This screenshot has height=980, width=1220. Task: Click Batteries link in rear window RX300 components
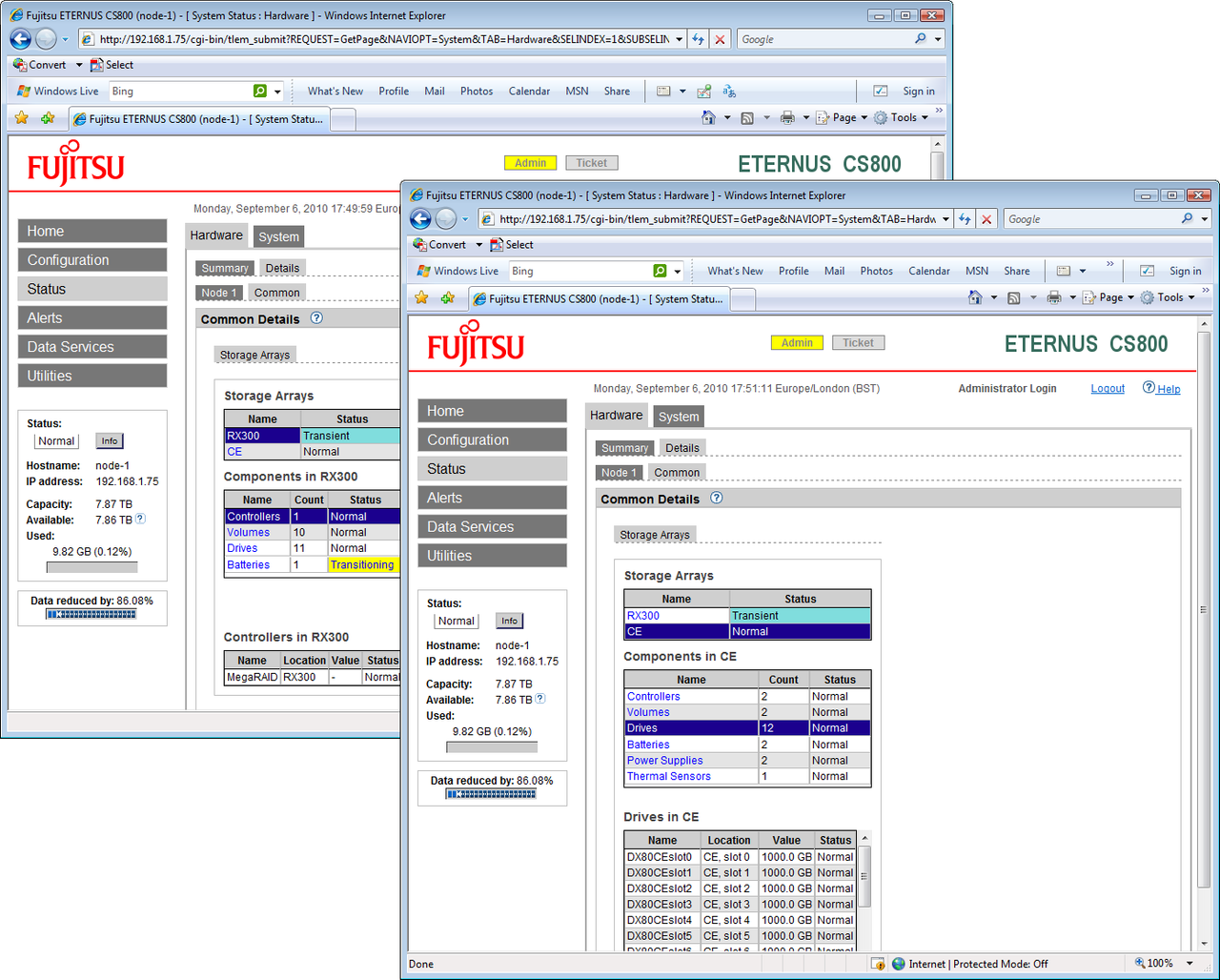248,564
